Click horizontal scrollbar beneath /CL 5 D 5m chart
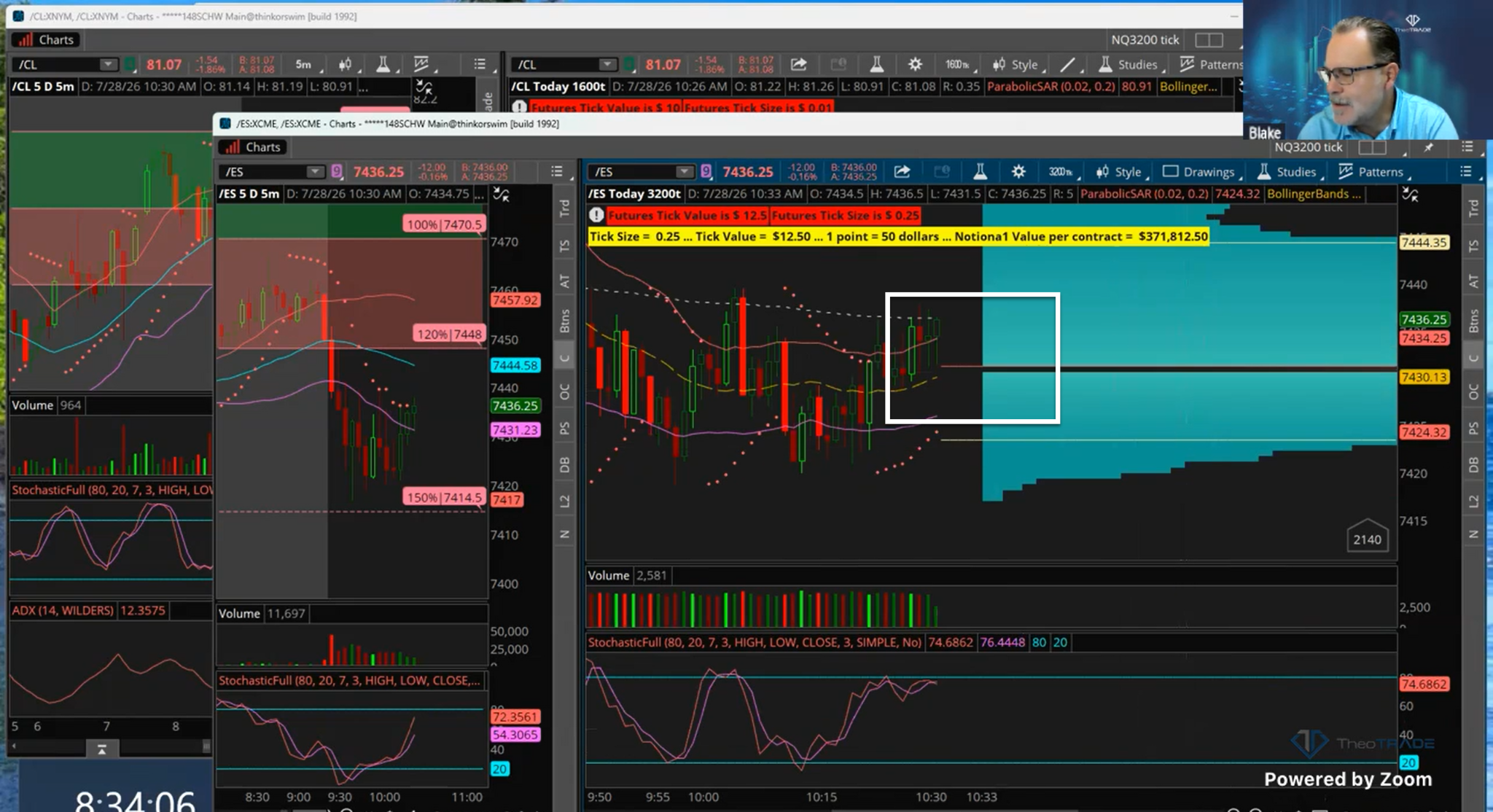The width and height of the screenshot is (1493, 812). (x=109, y=746)
